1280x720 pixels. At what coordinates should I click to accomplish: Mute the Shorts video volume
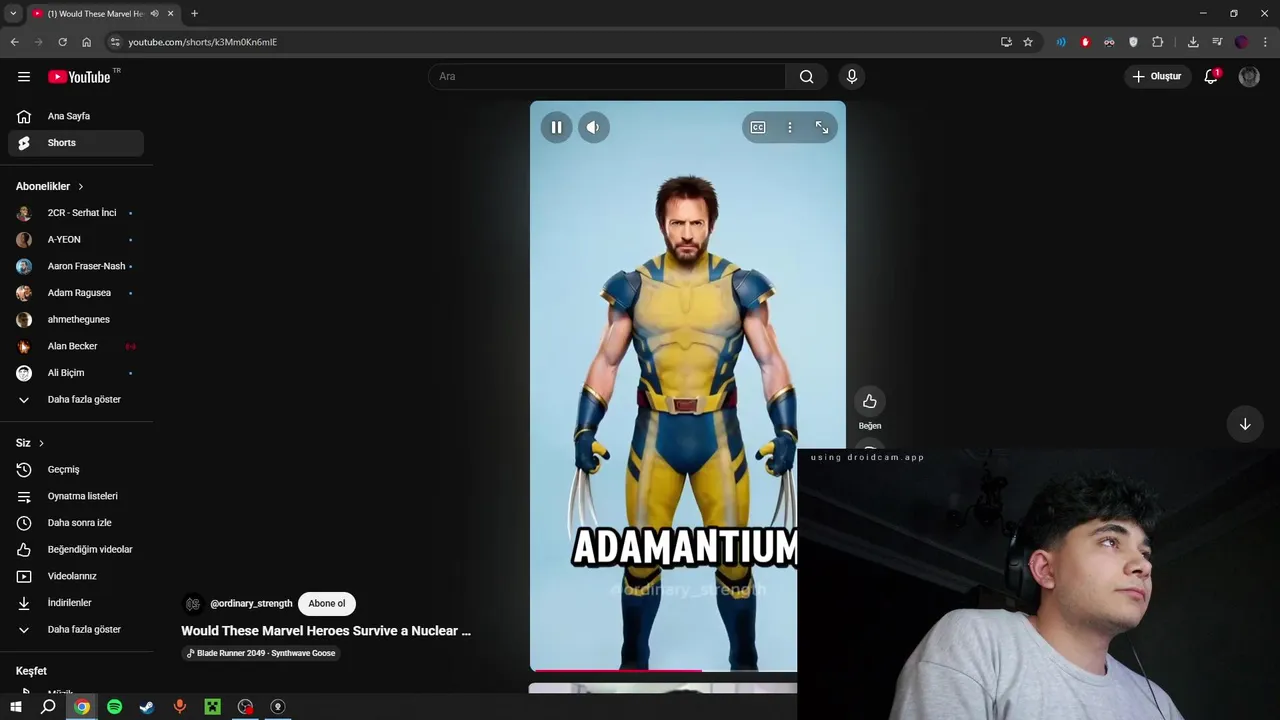pos(593,127)
